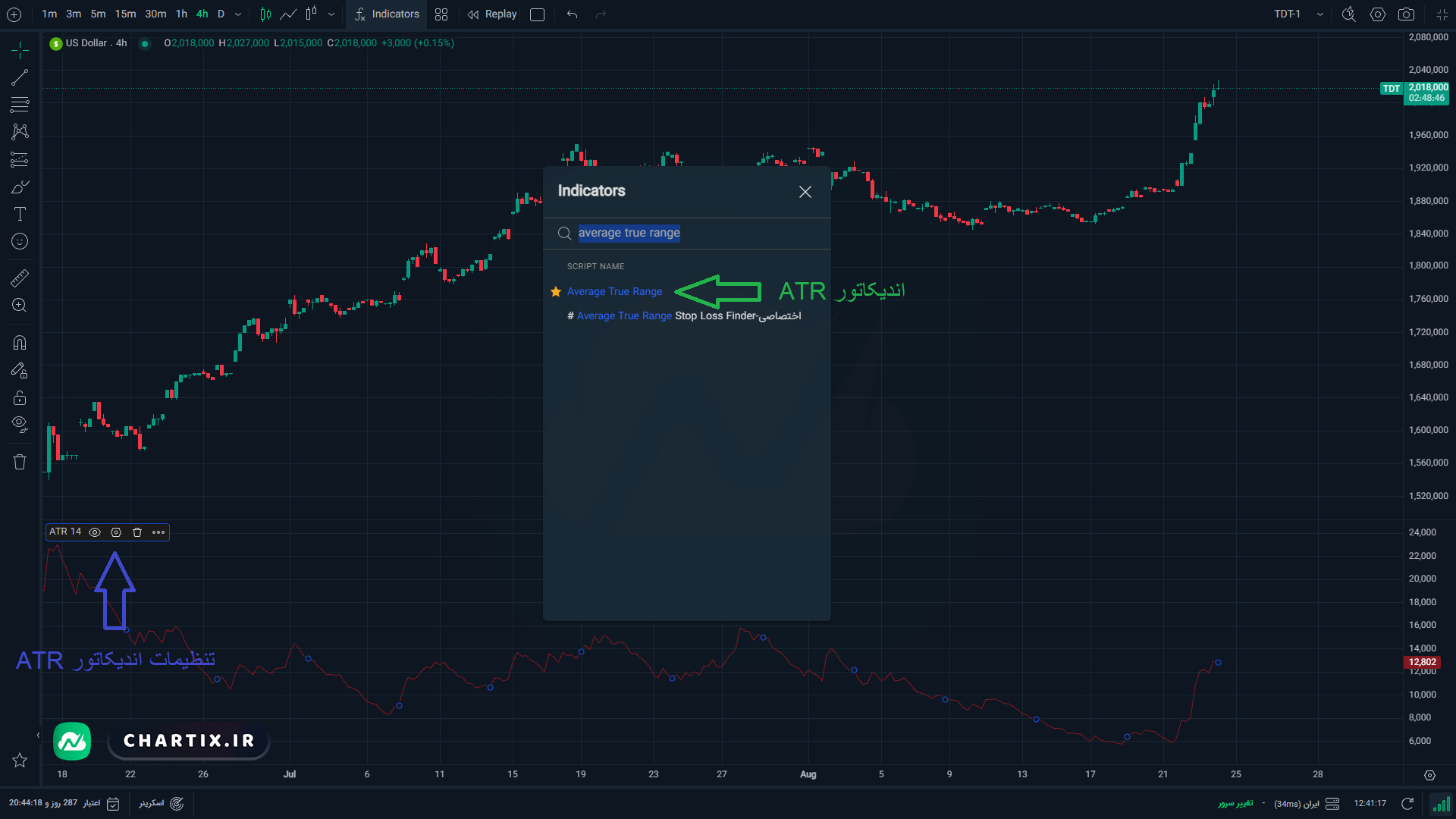The width and height of the screenshot is (1456, 819).
Task: Open the TDT-1 layout dropdown
Action: (x=1298, y=14)
